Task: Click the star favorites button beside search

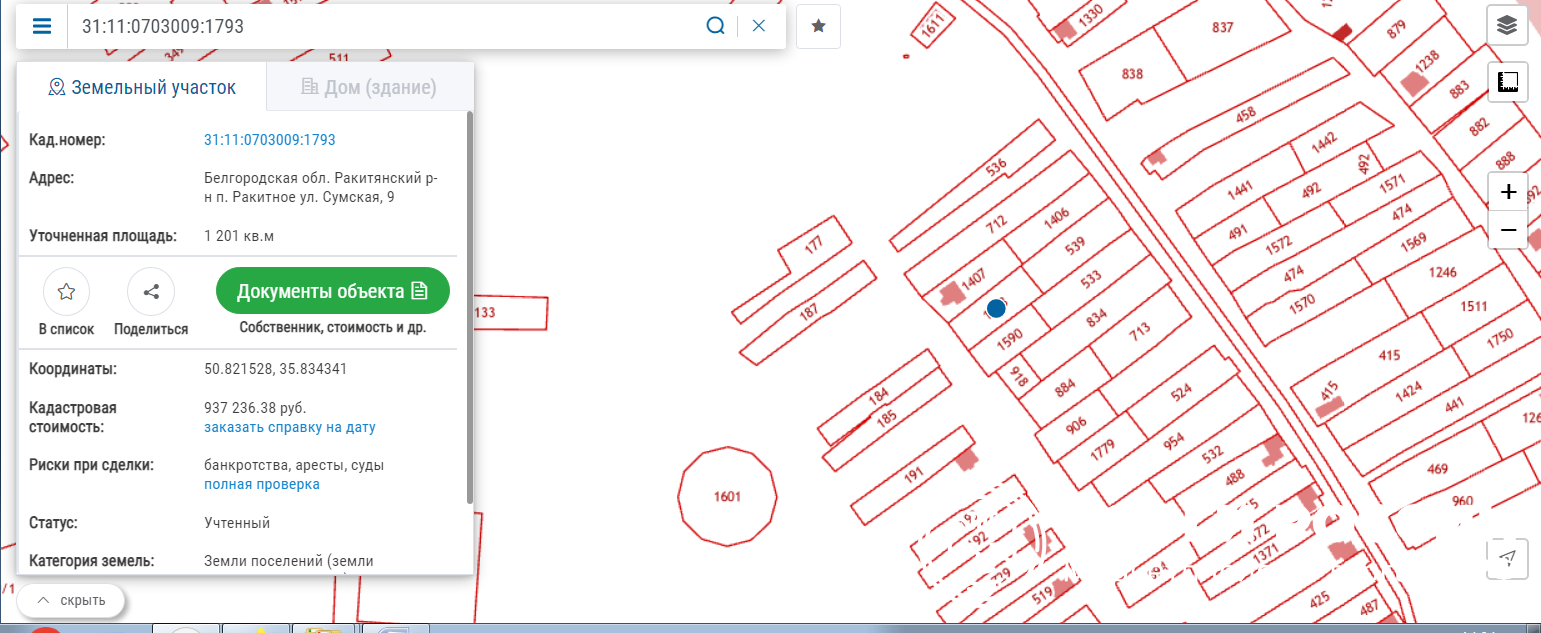Action: (818, 26)
